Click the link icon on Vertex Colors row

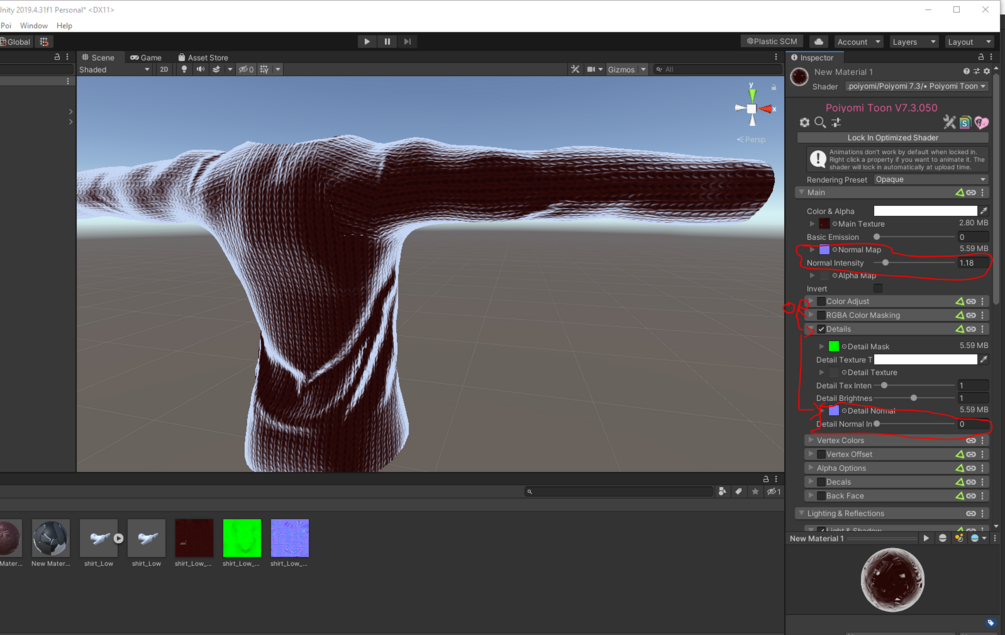971,440
